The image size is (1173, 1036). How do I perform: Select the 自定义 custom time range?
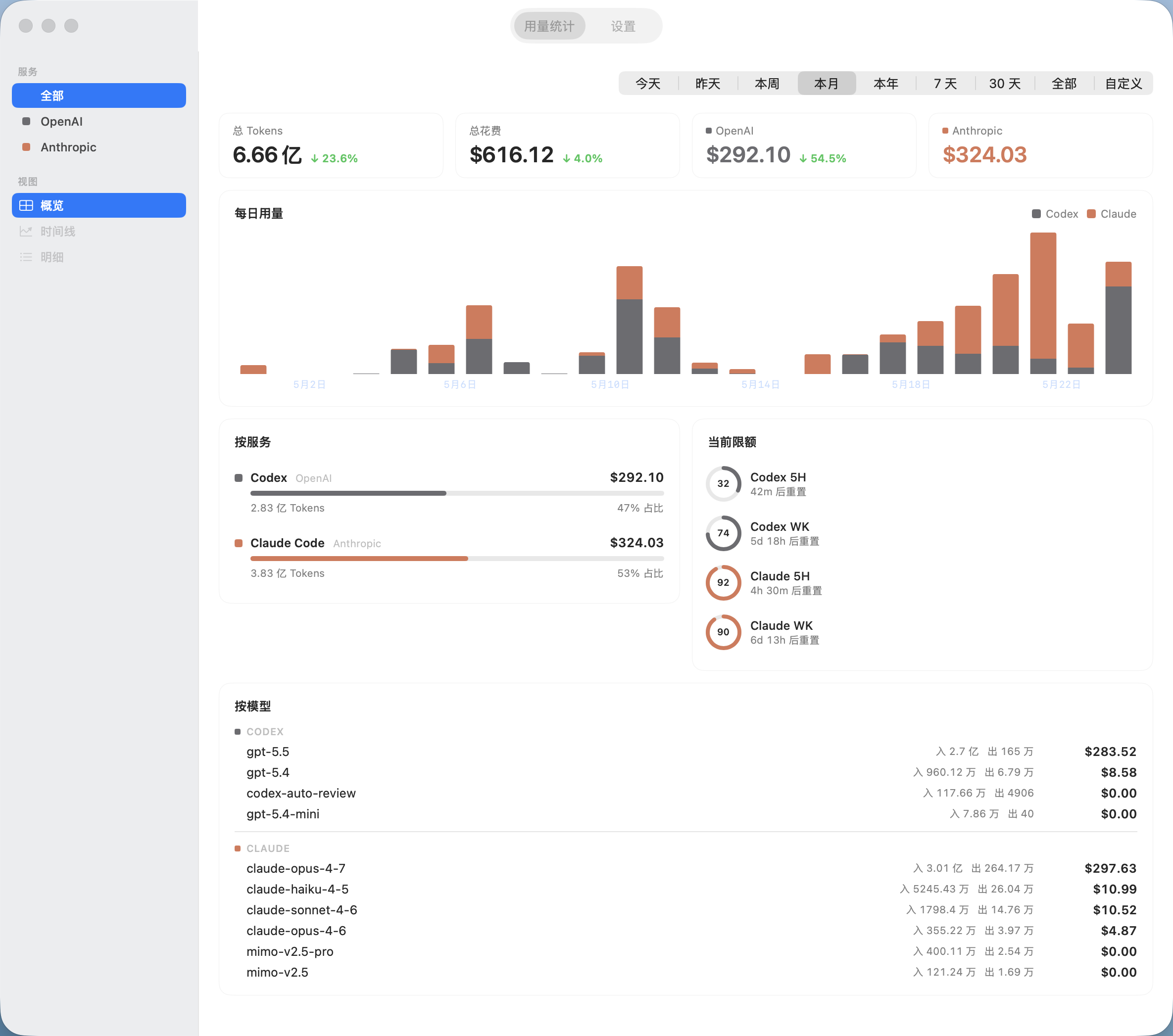coord(1124,84)
